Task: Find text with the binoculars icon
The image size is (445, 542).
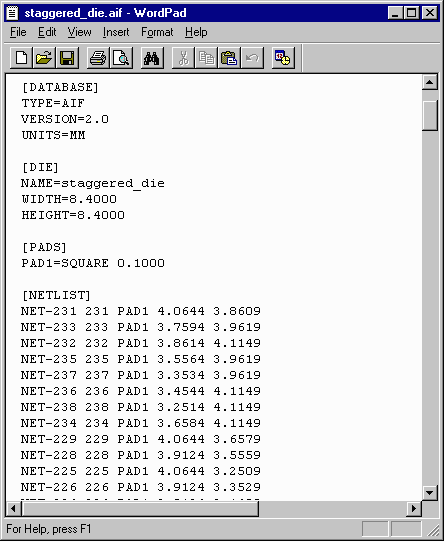Action: 152,58
